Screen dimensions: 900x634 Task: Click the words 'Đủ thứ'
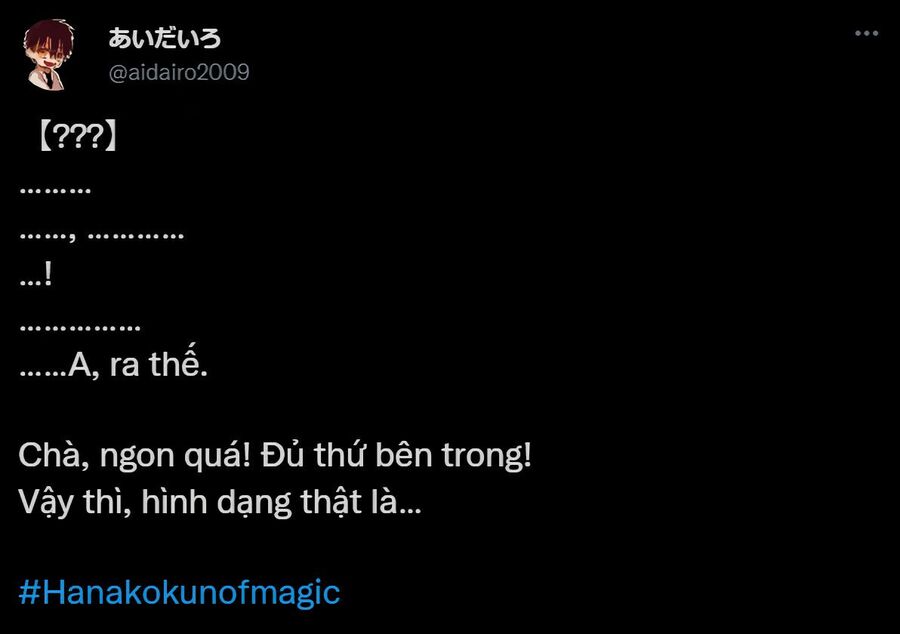[x=312, y=456]
